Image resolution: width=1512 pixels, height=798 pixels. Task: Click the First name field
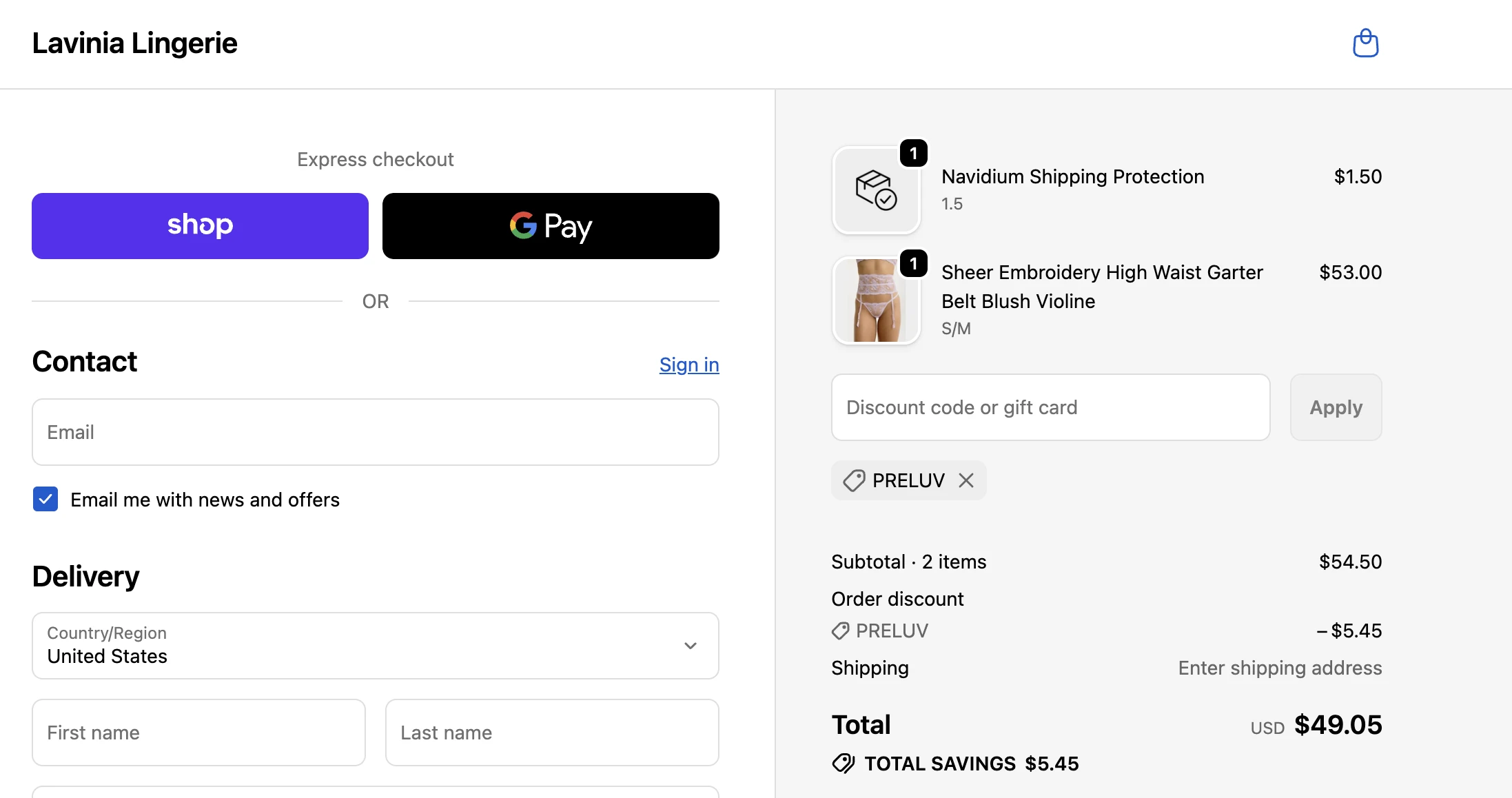point(198,733)
